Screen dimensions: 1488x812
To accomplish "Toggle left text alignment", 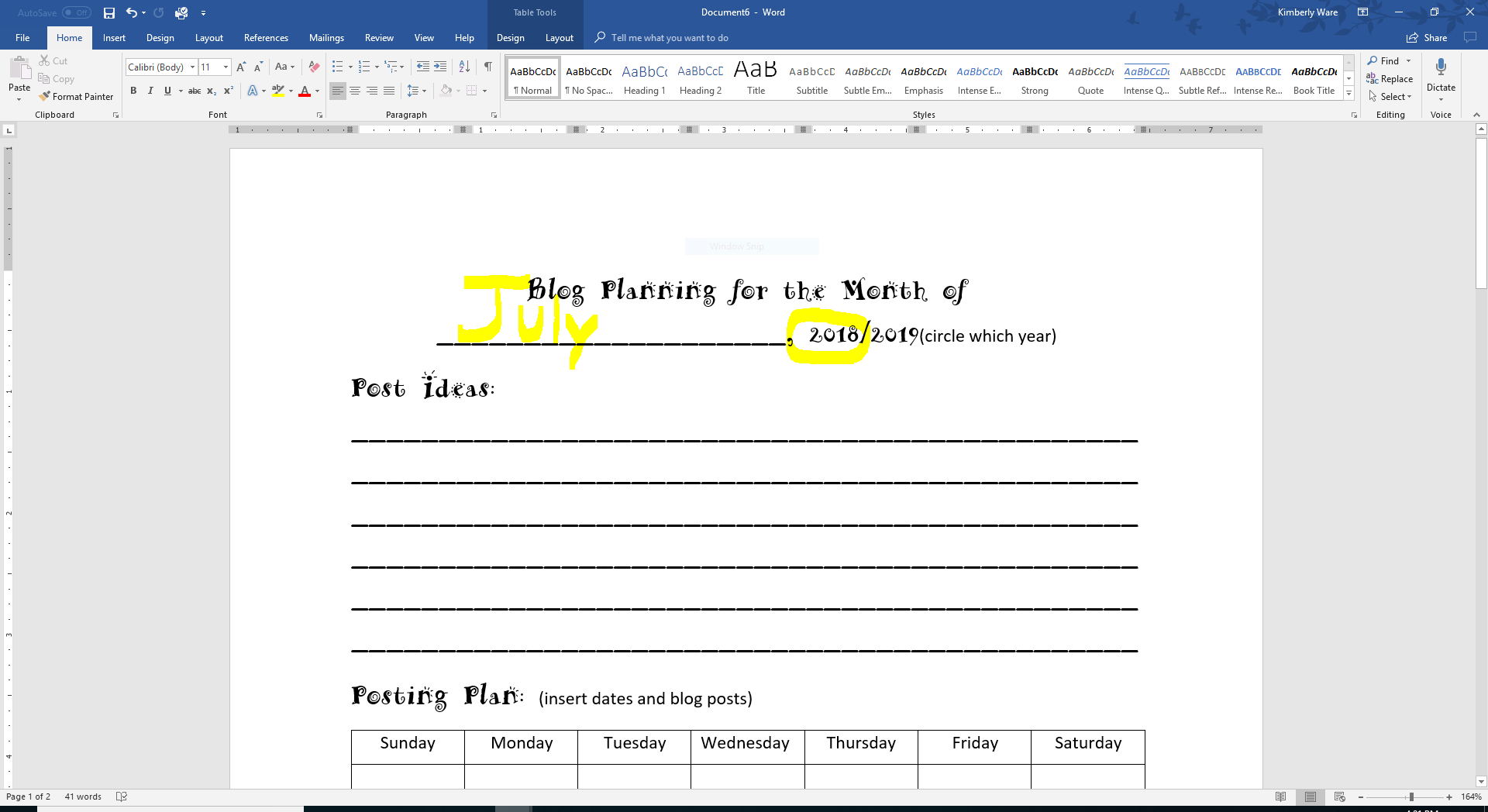I will coord(338,91).
